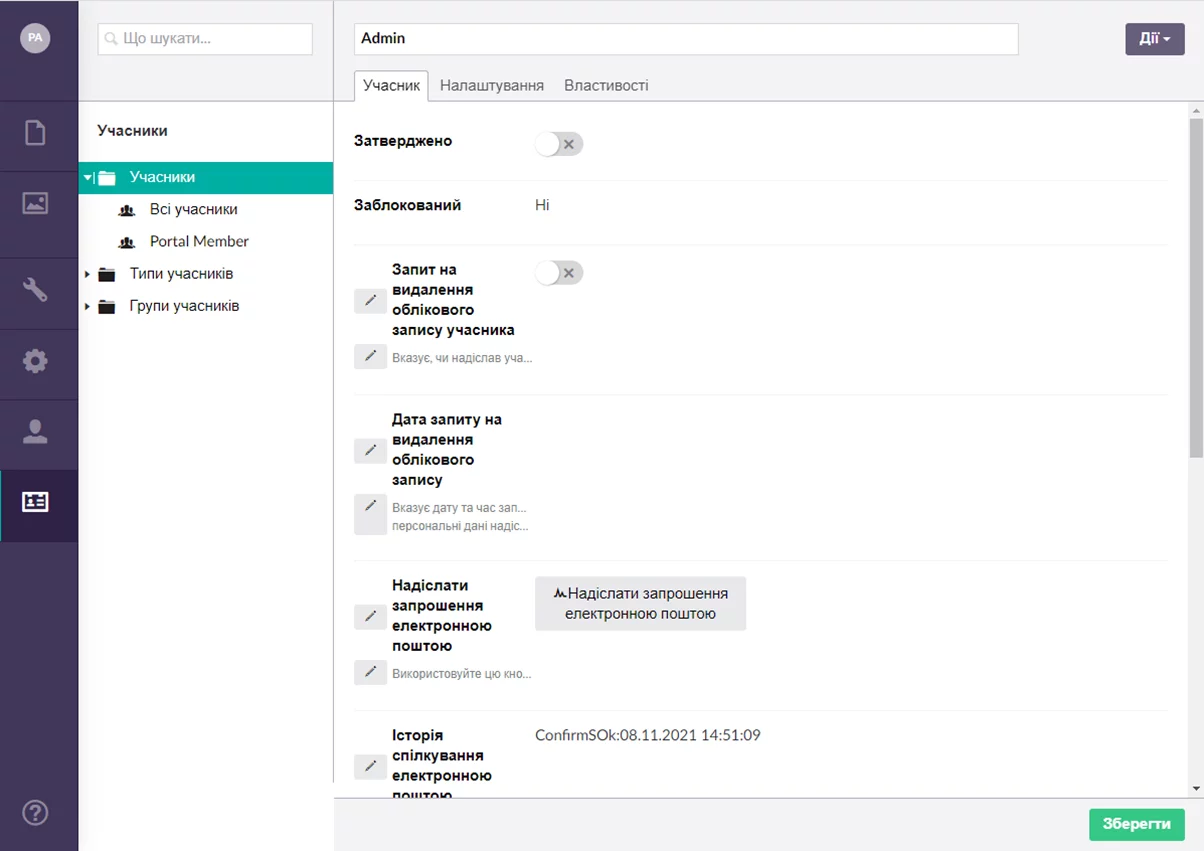This screenshot has height=851, width=1204.
Task: Click the Що шукати search field
Action: tap(205, 39)
